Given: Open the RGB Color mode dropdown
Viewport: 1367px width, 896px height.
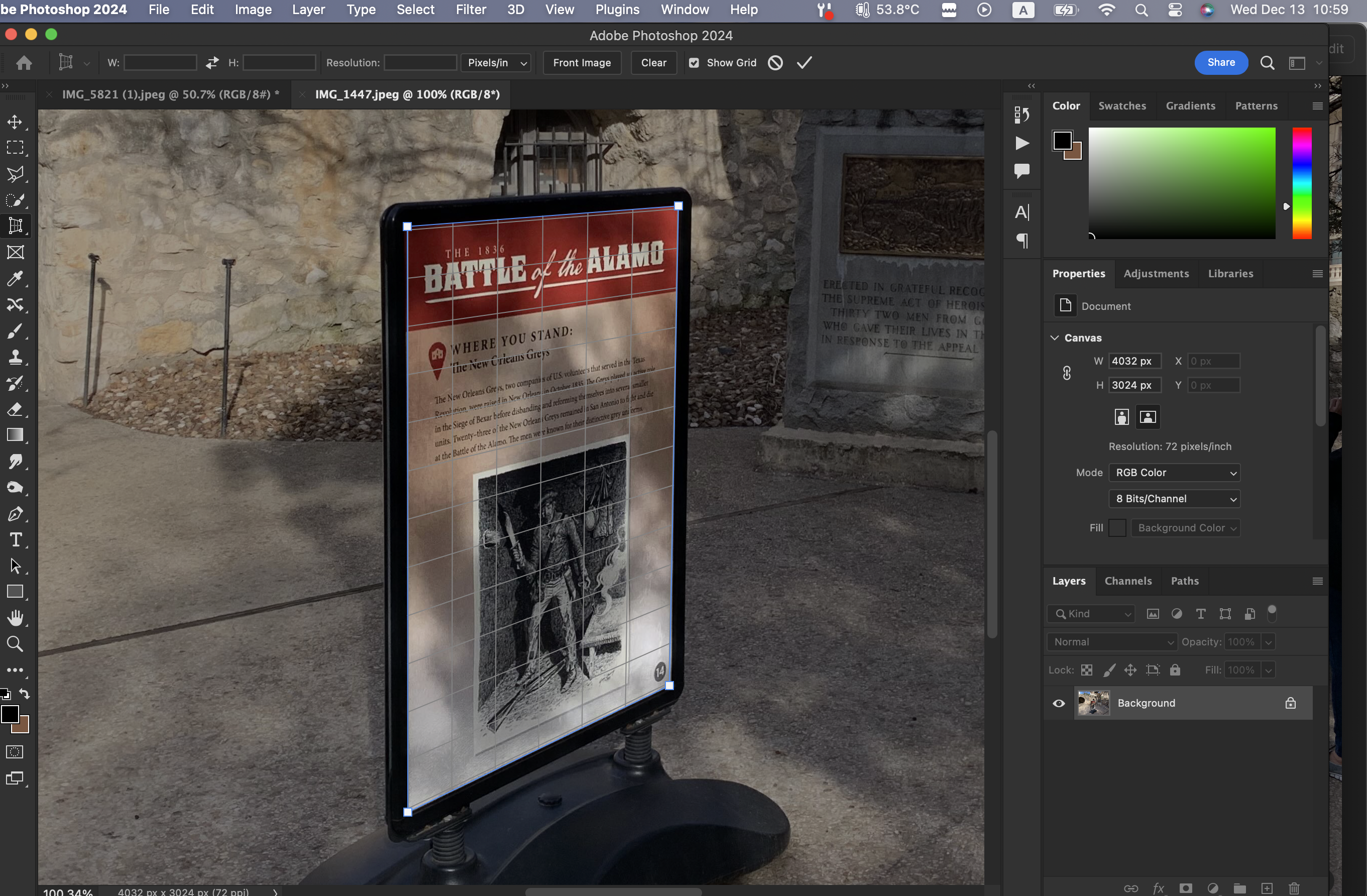Looking at the screenshot, I should 1174,472.
